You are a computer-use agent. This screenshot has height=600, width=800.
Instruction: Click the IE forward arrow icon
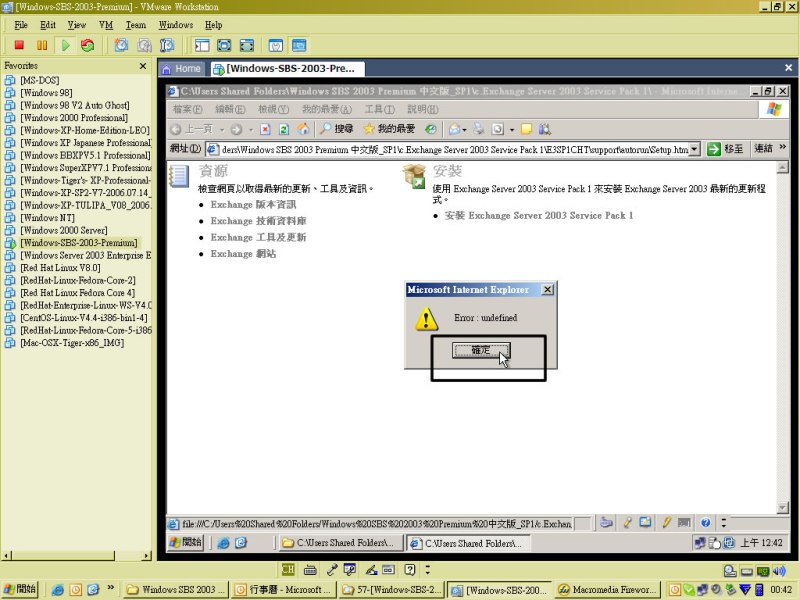[x=236, y=129]
